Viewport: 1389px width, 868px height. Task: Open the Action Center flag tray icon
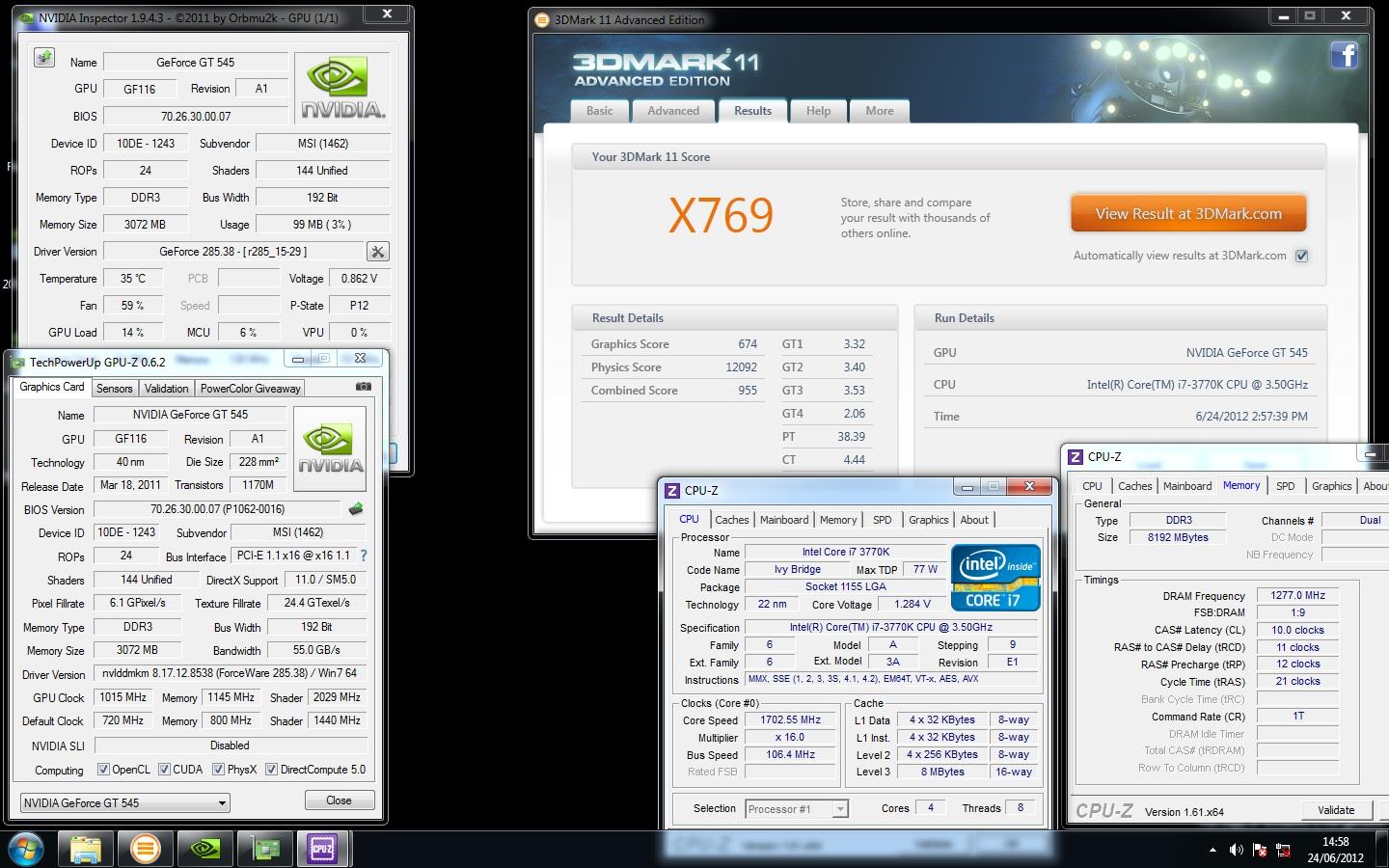tap(1260, 850)
